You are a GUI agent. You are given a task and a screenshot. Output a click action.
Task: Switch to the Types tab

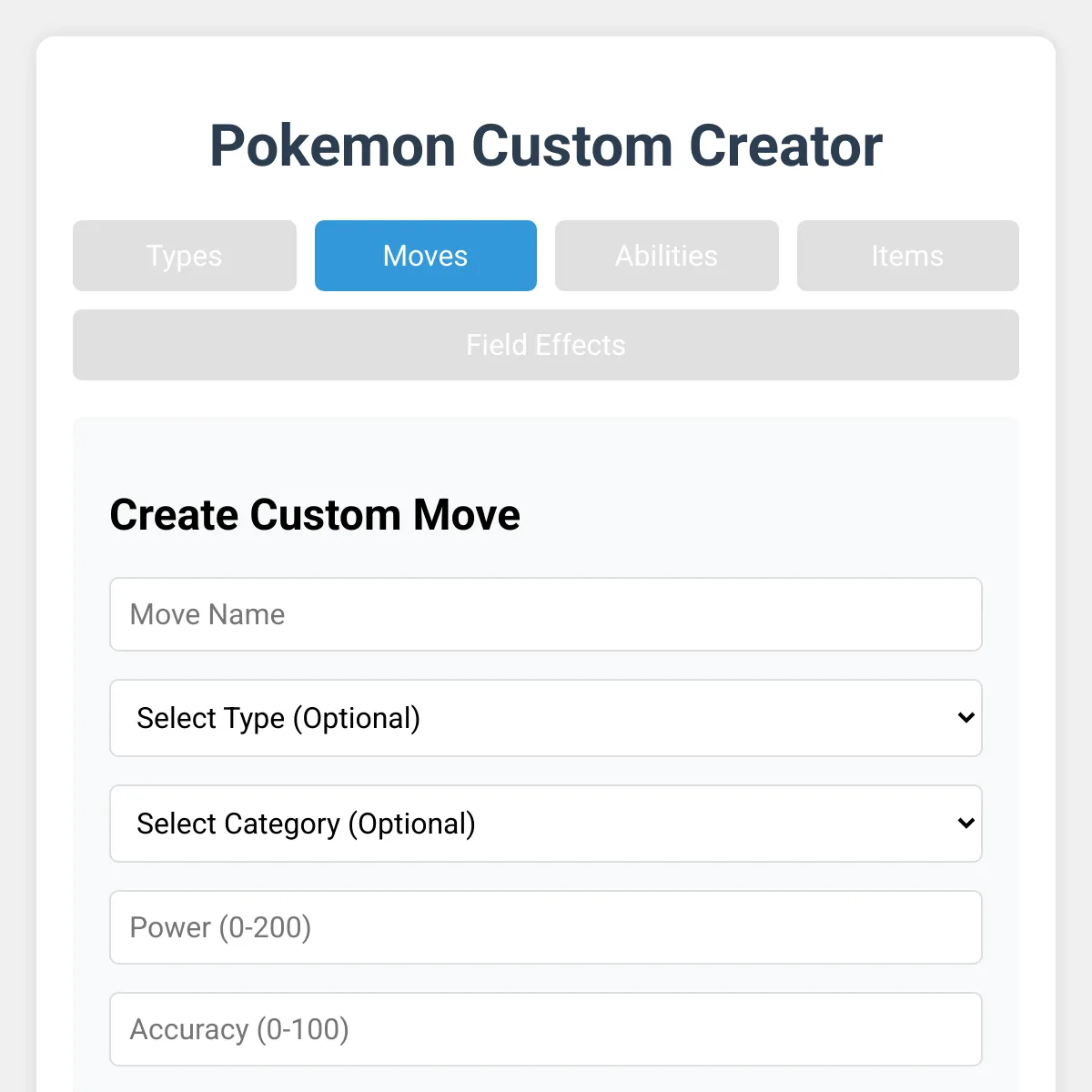click(185, 256)
